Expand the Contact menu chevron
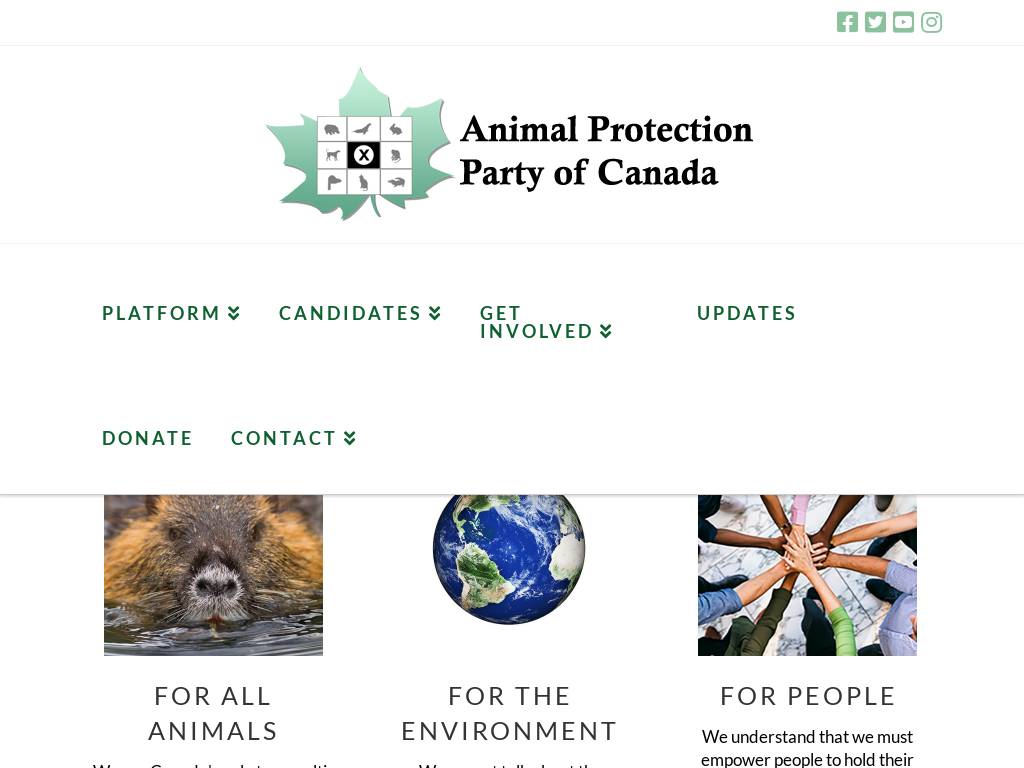The image size is (1024, 768). [x=350, y=439]
